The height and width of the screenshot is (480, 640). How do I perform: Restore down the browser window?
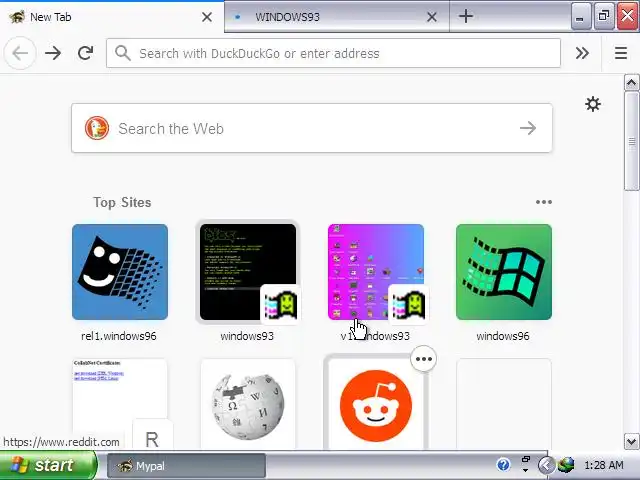click(x=604, y=16)
